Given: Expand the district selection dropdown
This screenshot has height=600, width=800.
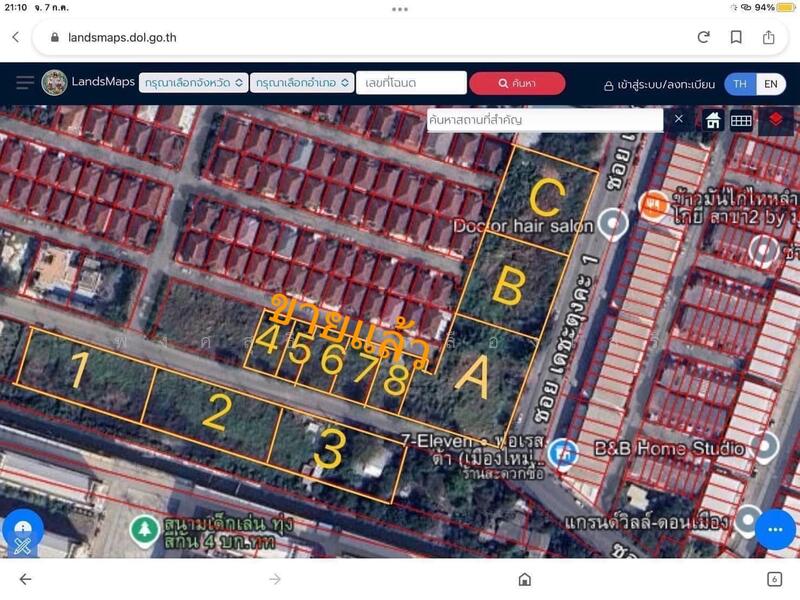Looking at the screenshot, I should [300, 83].
